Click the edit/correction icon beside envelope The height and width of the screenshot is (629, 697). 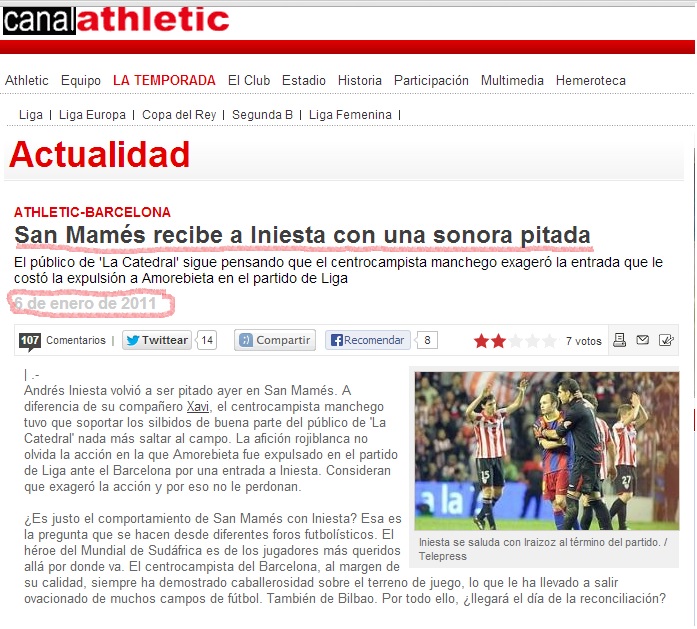point(666,340)
